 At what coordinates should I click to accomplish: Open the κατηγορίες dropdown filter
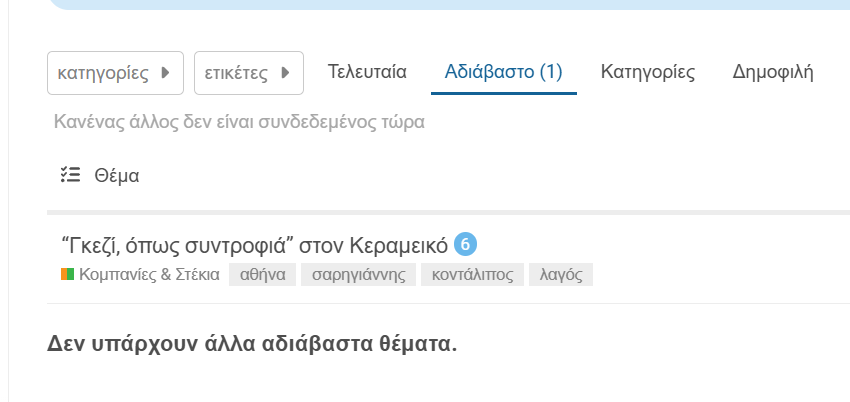click(115, 73)
